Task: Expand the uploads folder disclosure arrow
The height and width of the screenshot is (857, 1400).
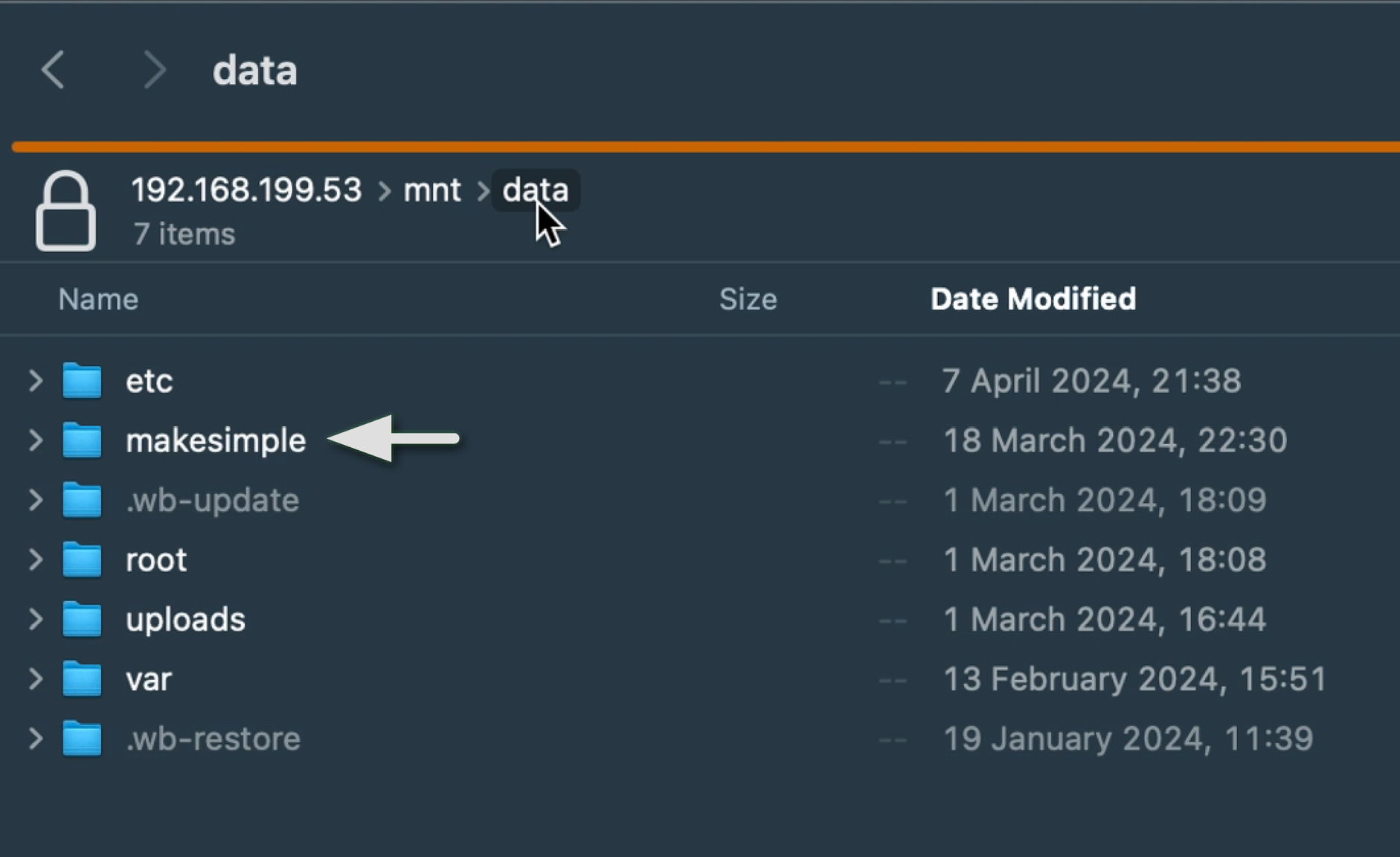Action: pyautogui.click(x=35, y=619)
